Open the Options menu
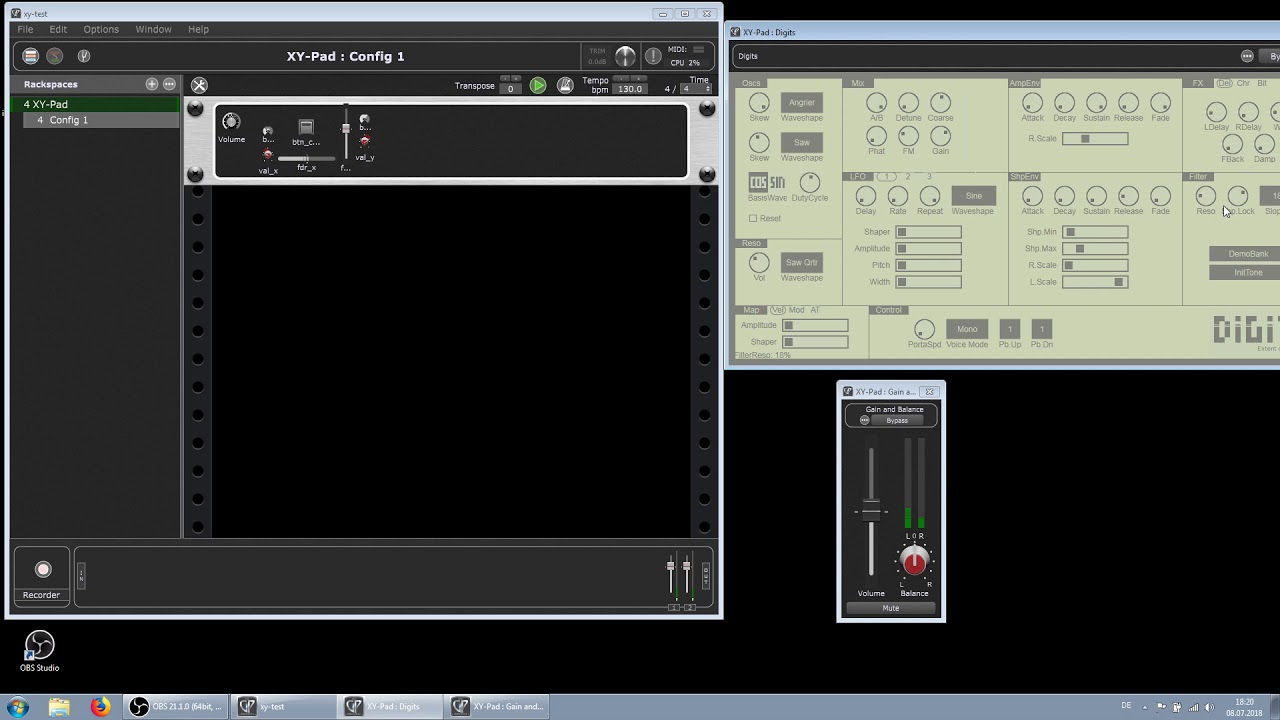This screenshot has width=1280, height=720. tap(101, 29)
